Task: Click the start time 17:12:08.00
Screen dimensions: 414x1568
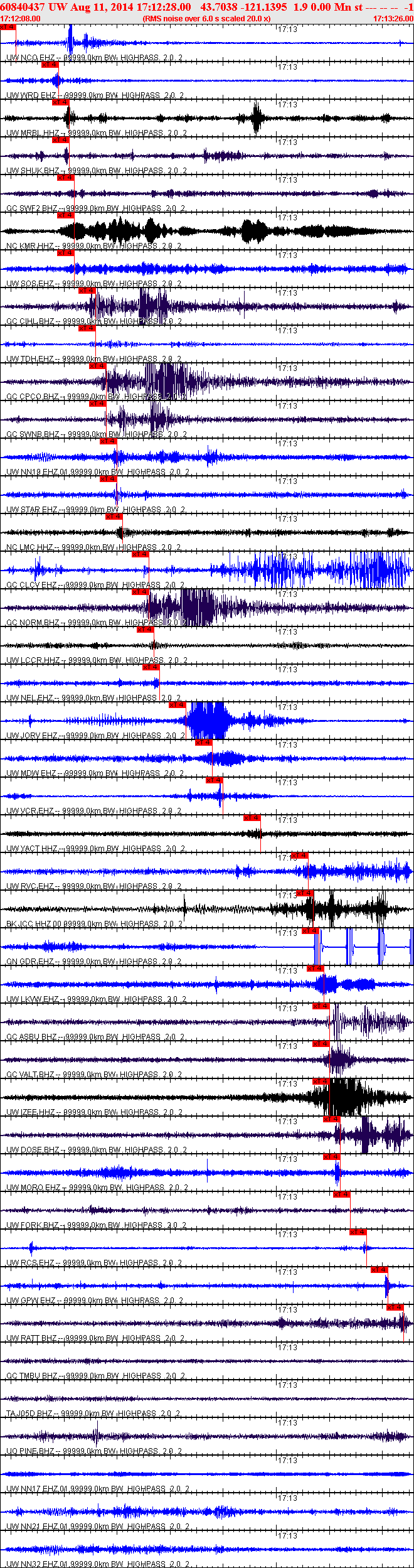Action: [21, 19]
